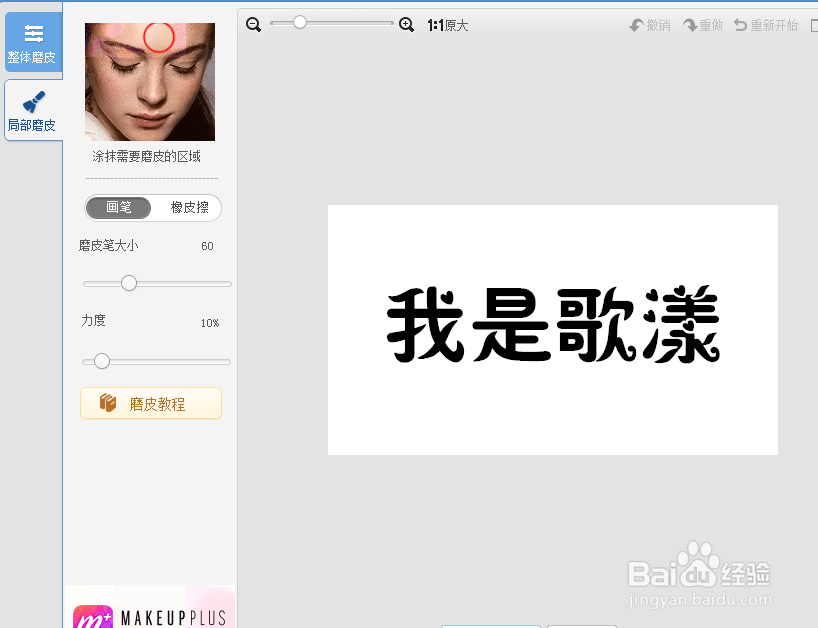Select the 整体磨皮 whole-face smoothing tool
The width and height of the screenshot is (818, 628).
[x=33, y=41]
